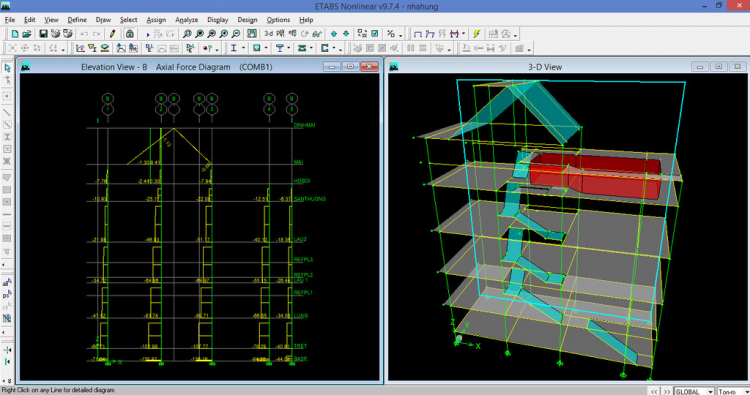The width and height of the screenshot is (750, 395).
Task: Open dropdown beside design toolbar icons
Action: click(x=515, y=35)
